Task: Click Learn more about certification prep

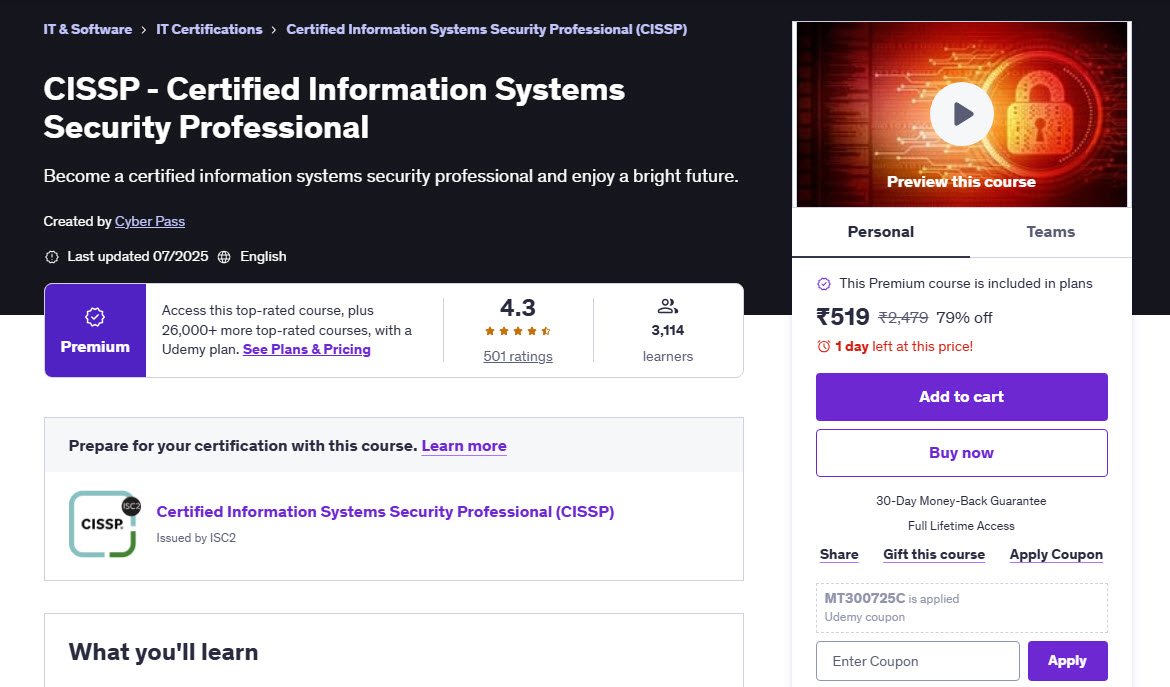Action: click(464, 445)
